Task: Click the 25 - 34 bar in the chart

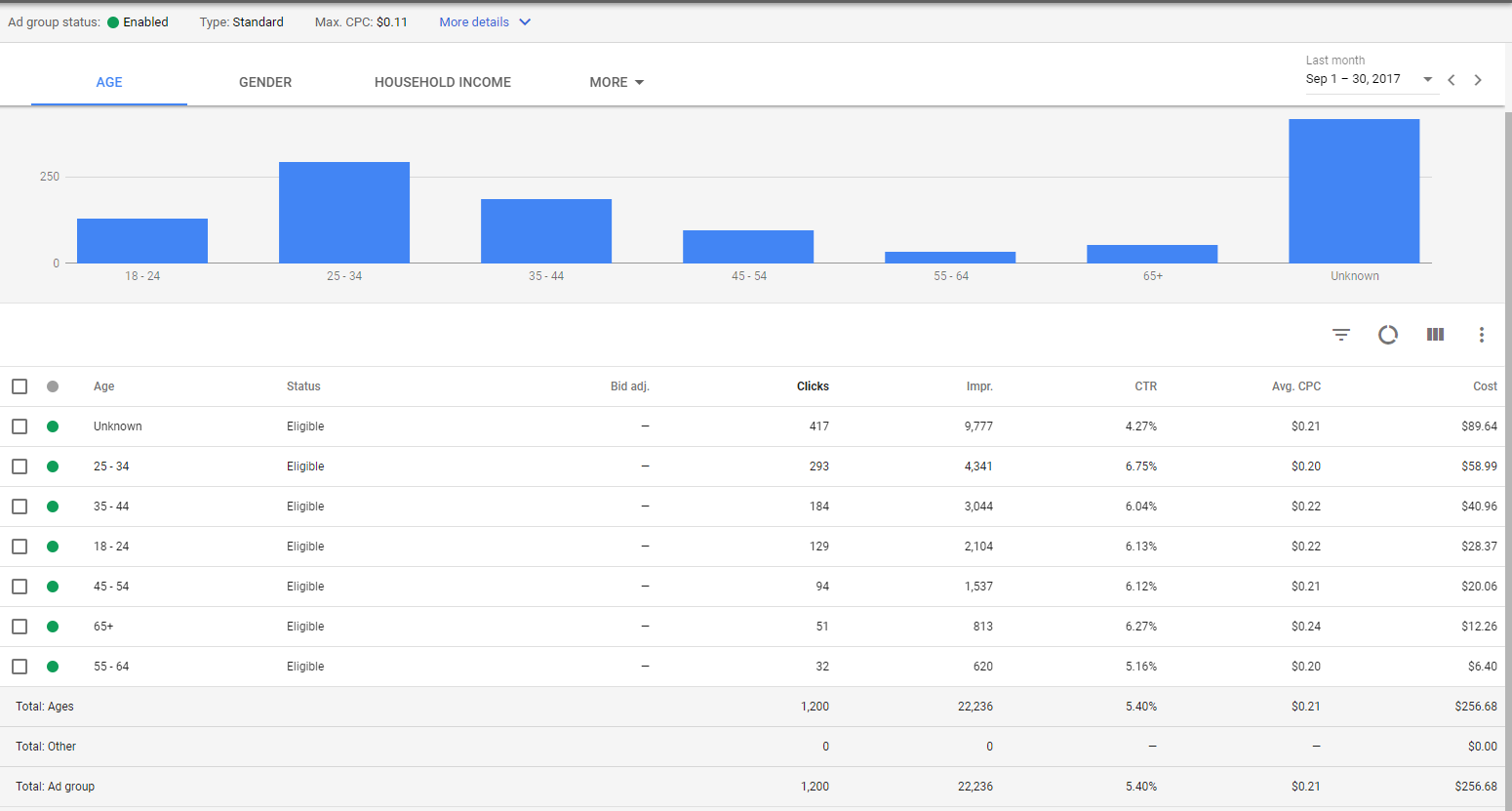Action: click(344, 213)
